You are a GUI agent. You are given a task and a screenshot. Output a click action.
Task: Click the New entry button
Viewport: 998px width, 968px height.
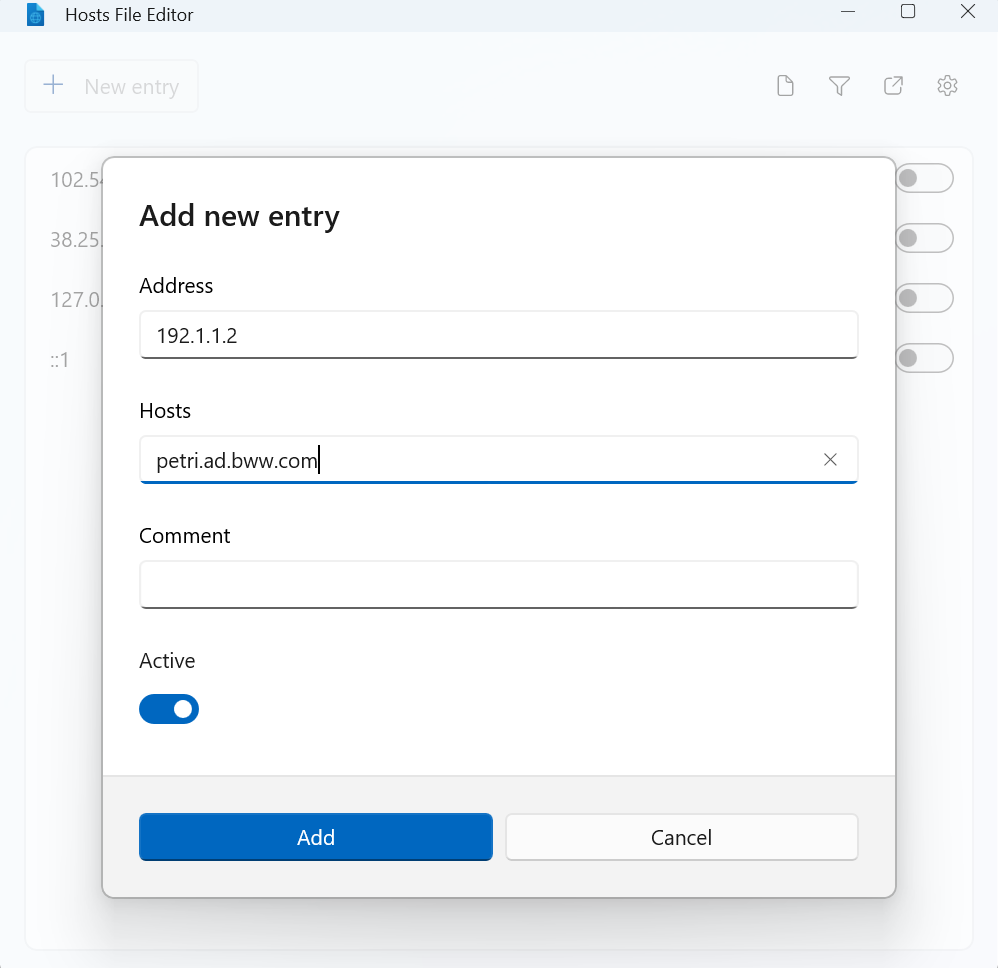[x=111, y=86]
